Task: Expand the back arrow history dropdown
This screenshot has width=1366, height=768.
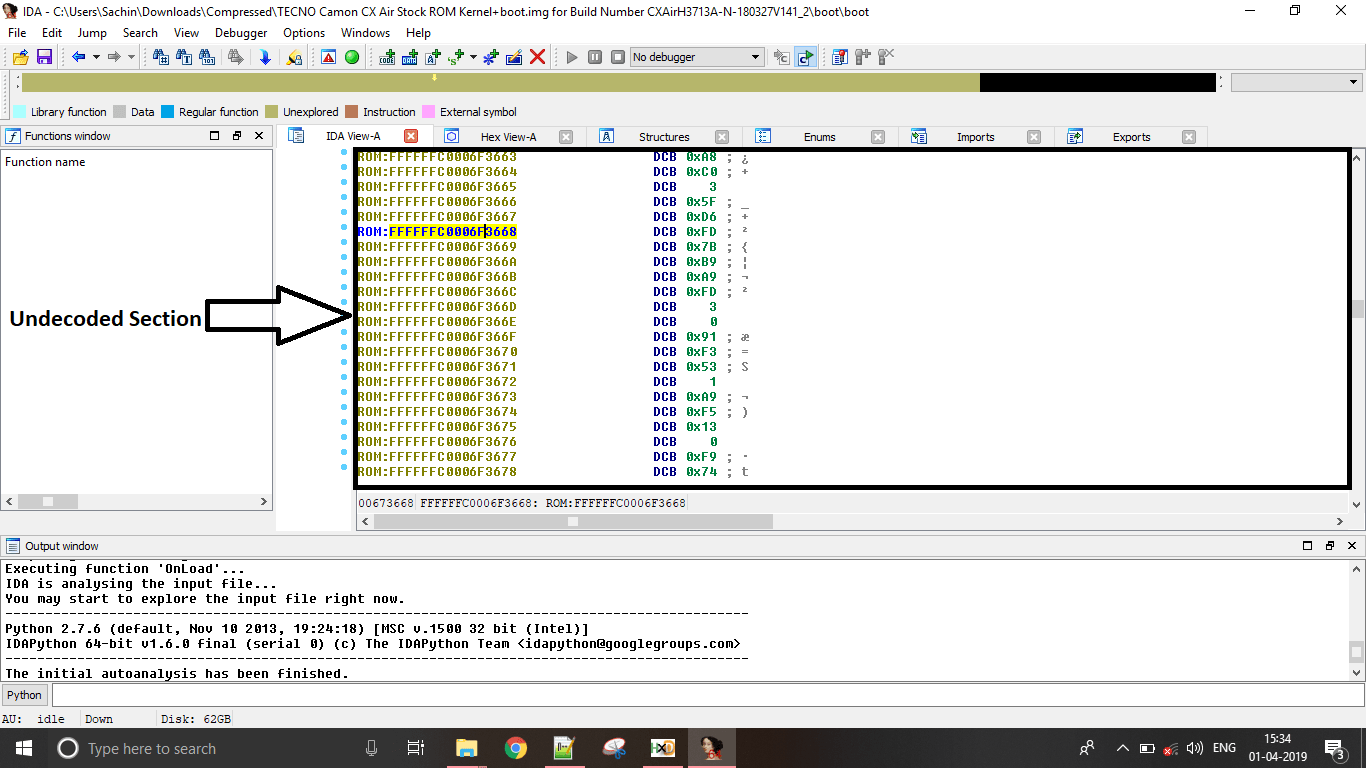Action: click(x=97, y=57)
